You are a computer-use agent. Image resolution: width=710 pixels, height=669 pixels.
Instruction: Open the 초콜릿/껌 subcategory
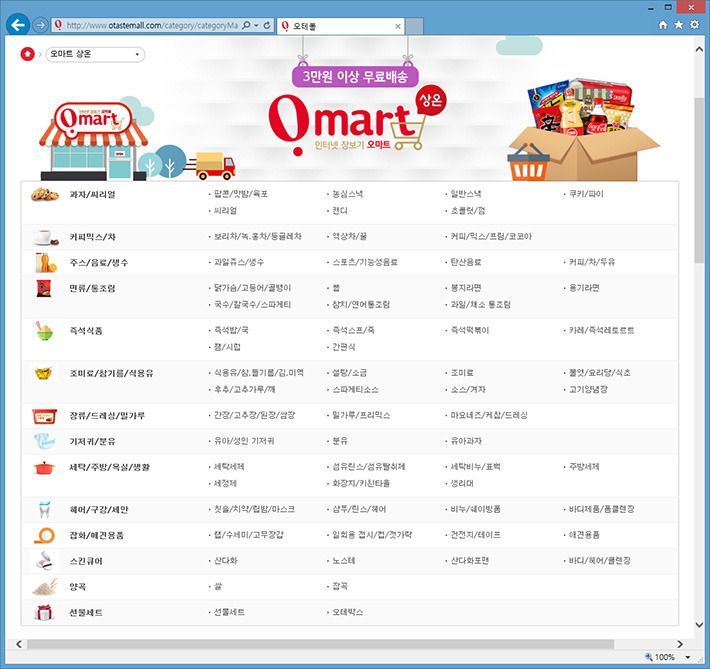click(x=468, y=211)
